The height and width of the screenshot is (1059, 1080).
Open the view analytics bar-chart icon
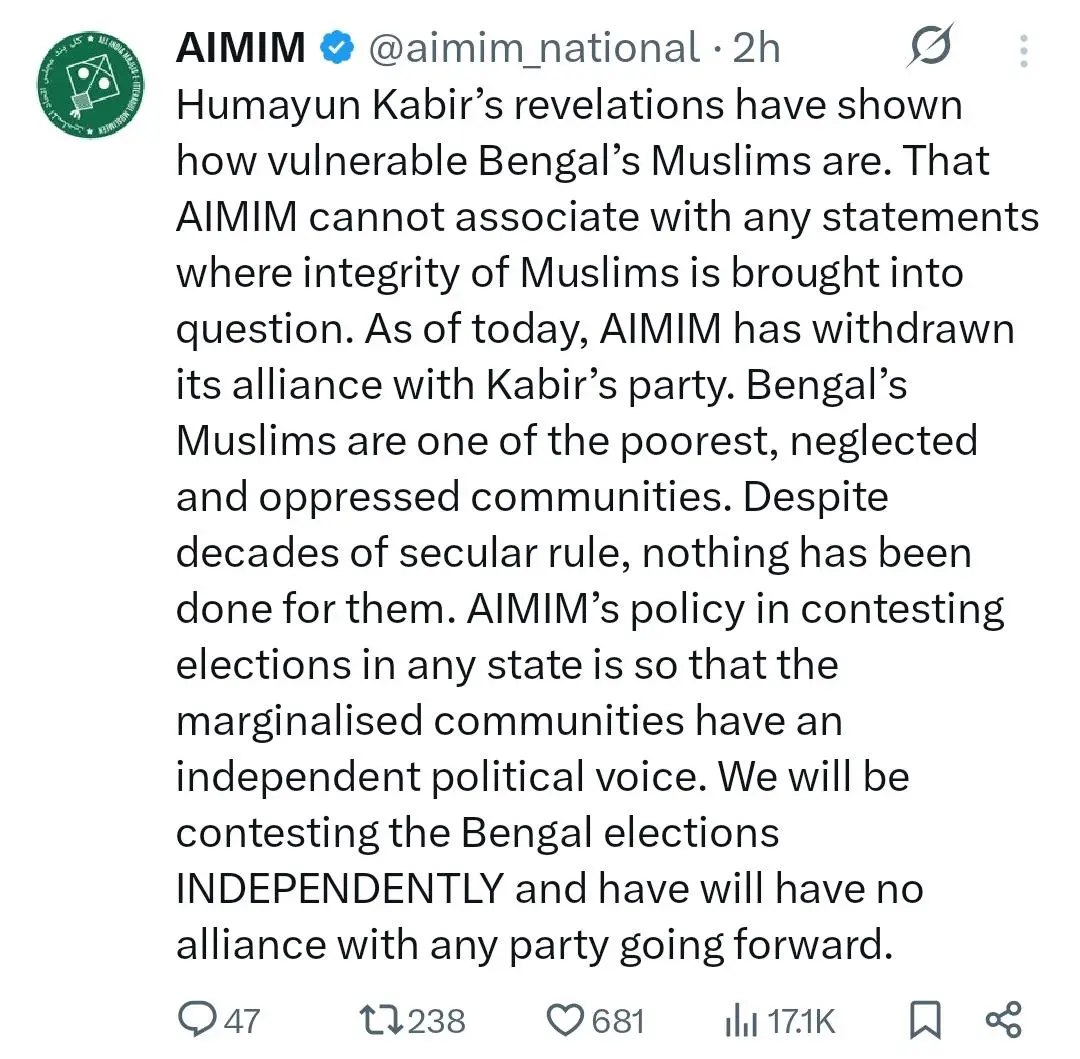[x=740, y=1021]
